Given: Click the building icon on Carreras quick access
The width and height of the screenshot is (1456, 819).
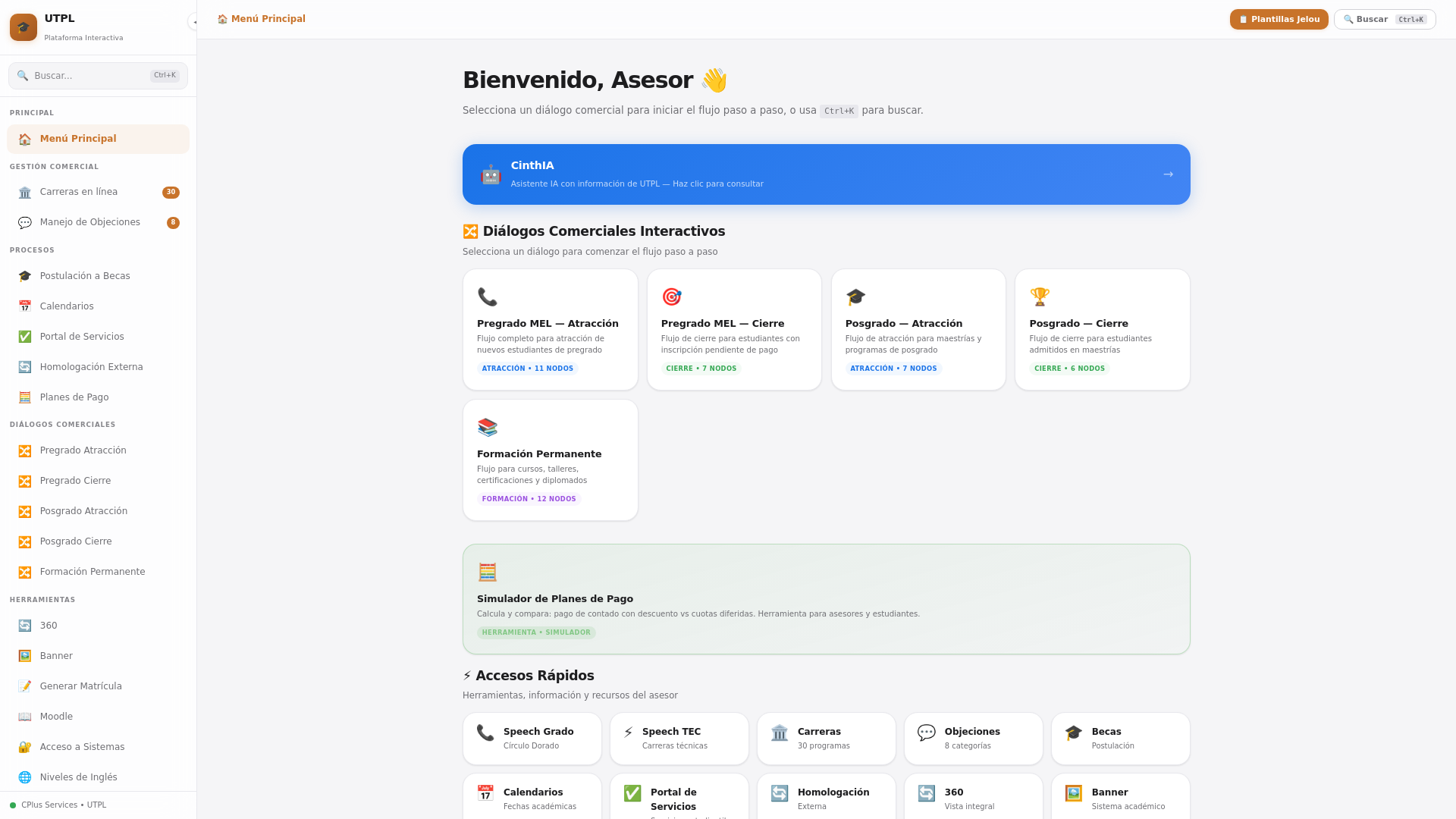Looking at the screenshot, I should point(780,733).
